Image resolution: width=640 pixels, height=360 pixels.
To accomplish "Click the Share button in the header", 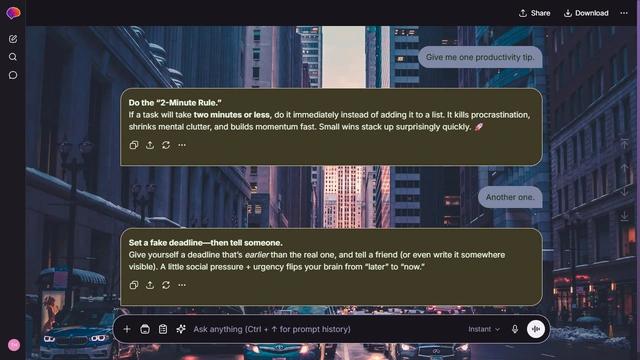I will pyautogui.click(x=534, y=13).
